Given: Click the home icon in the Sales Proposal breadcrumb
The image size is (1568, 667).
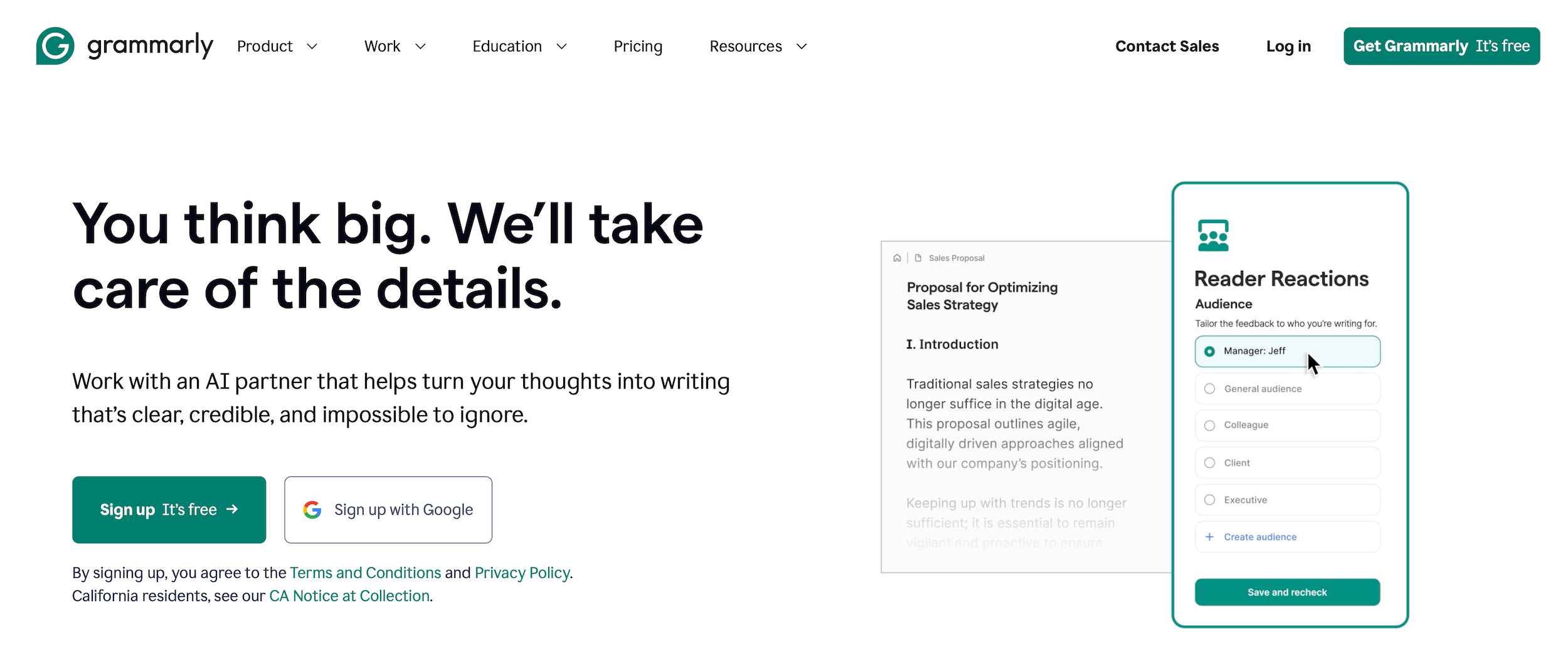Looking at the screenshot, I should (897, 258).
